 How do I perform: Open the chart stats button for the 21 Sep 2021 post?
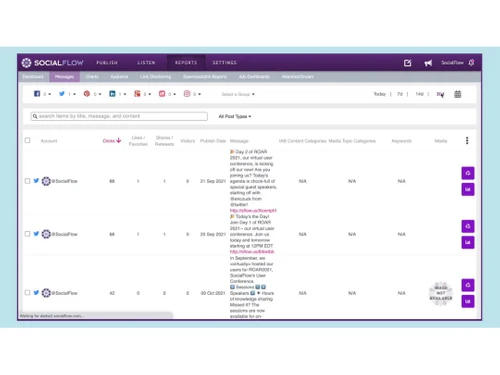(x=468, y=189)
